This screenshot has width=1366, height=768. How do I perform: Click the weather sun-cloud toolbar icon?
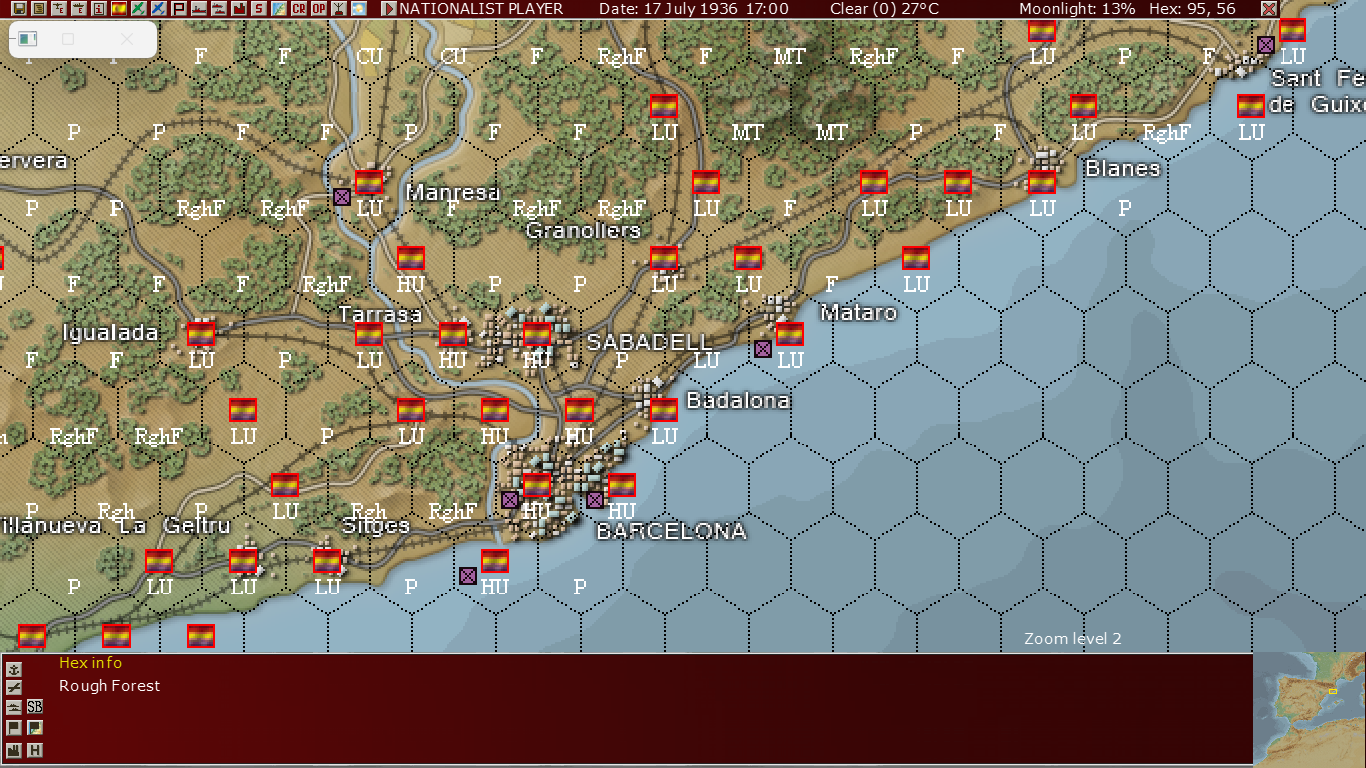point(359,9)
